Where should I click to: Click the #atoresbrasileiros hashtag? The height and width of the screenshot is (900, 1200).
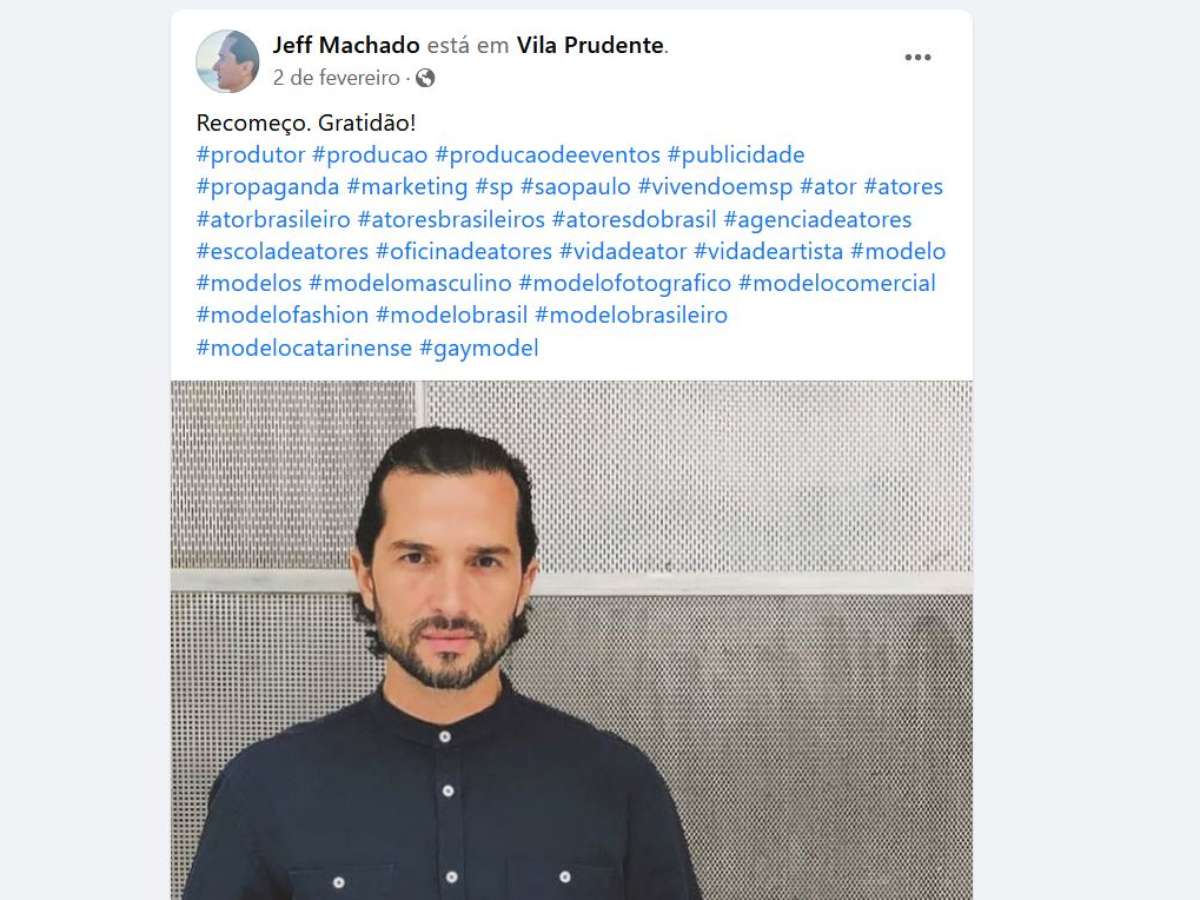(x=451, y=219)
